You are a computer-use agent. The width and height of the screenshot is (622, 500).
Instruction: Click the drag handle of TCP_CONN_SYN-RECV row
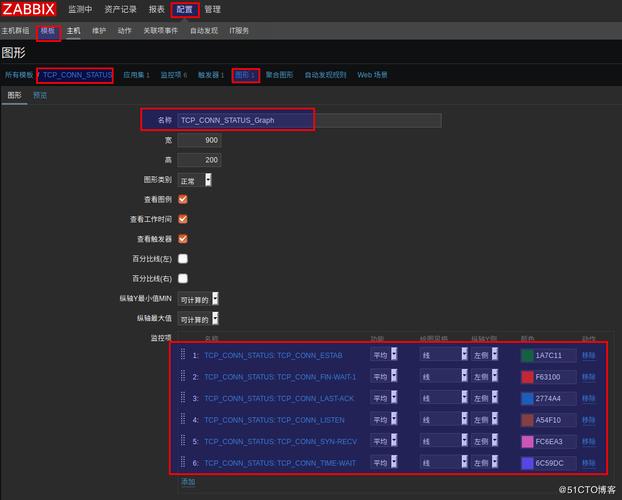(x=183, y=441)
